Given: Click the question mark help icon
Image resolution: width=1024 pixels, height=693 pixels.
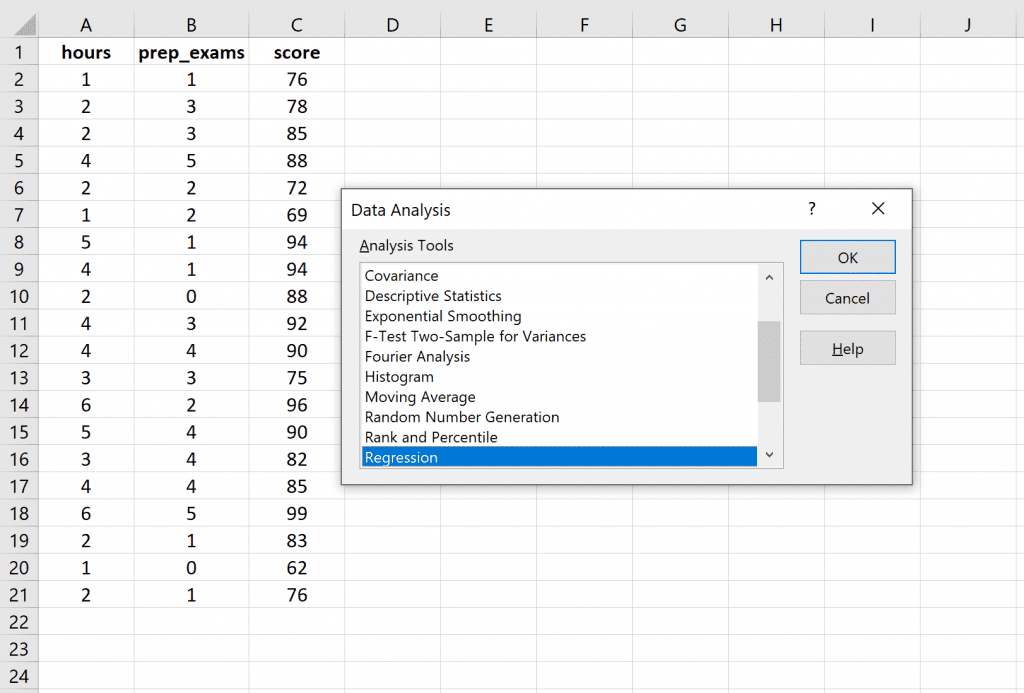Looking at the screenshot, I should [811, 209].
